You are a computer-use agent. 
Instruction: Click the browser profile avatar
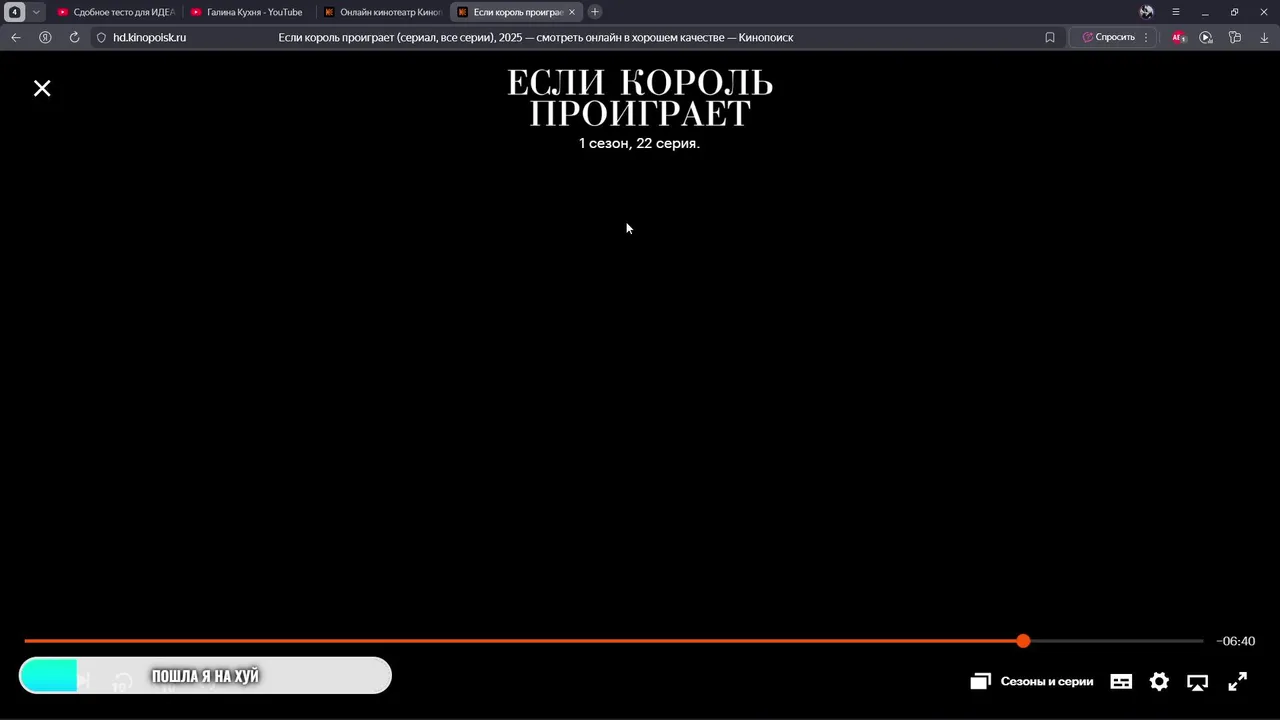click(x=1147, y=12)
